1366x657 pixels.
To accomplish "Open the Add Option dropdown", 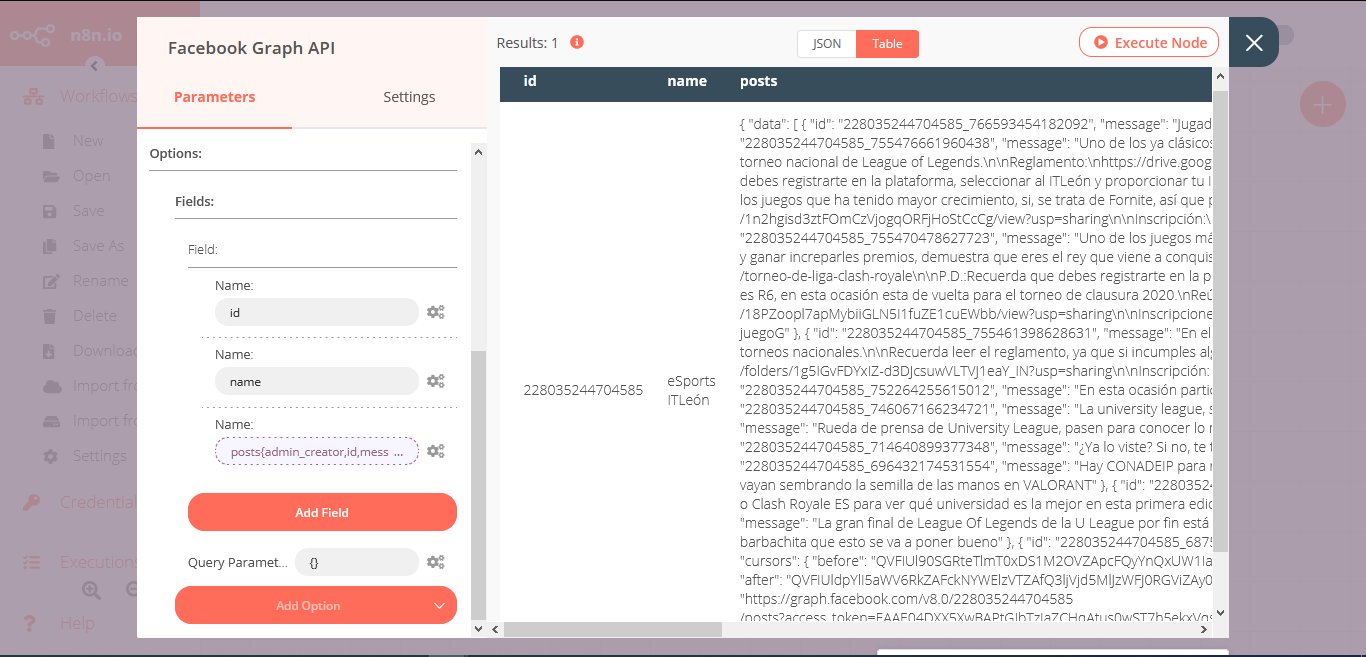I will coord(316,605).
